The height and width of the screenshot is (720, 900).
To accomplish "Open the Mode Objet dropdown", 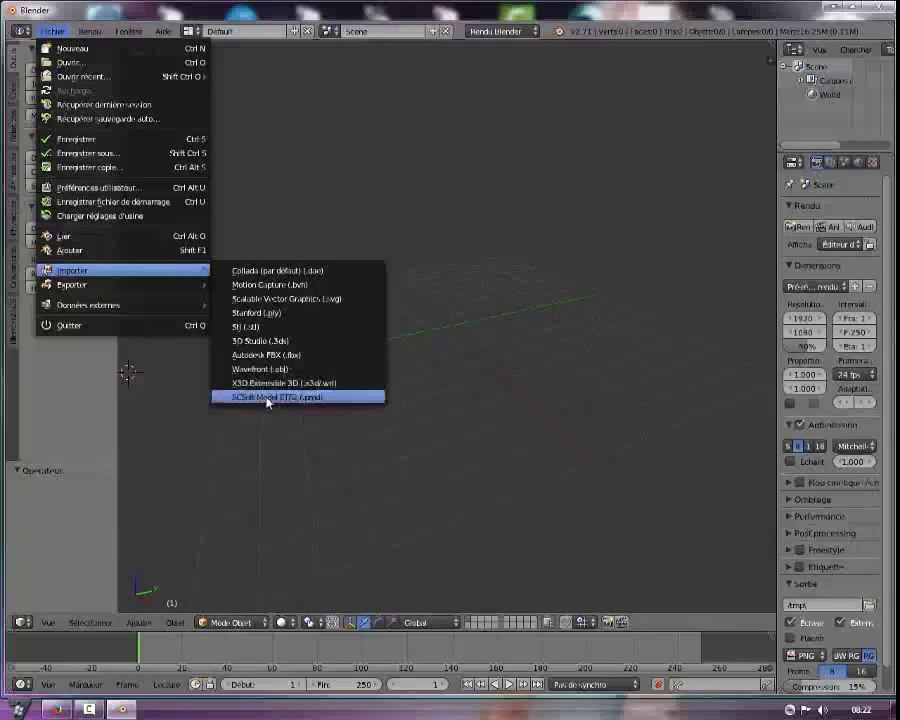I will click(232, 622).
